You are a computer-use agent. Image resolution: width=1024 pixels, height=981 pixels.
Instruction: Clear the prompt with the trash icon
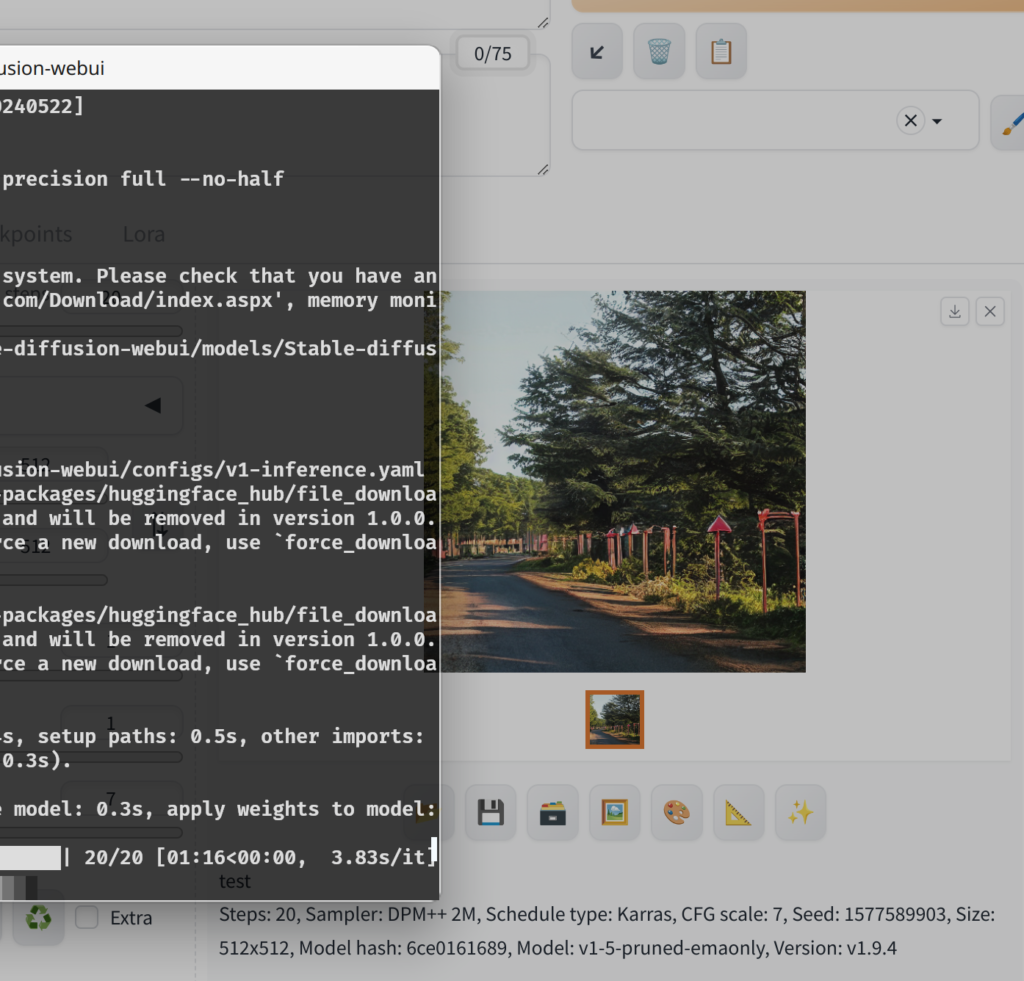pos(659,52)
